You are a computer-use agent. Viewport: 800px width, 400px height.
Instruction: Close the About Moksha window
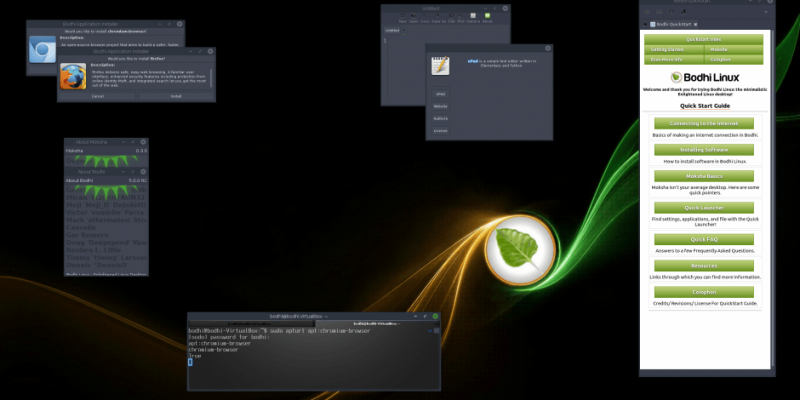coord(143,142)
